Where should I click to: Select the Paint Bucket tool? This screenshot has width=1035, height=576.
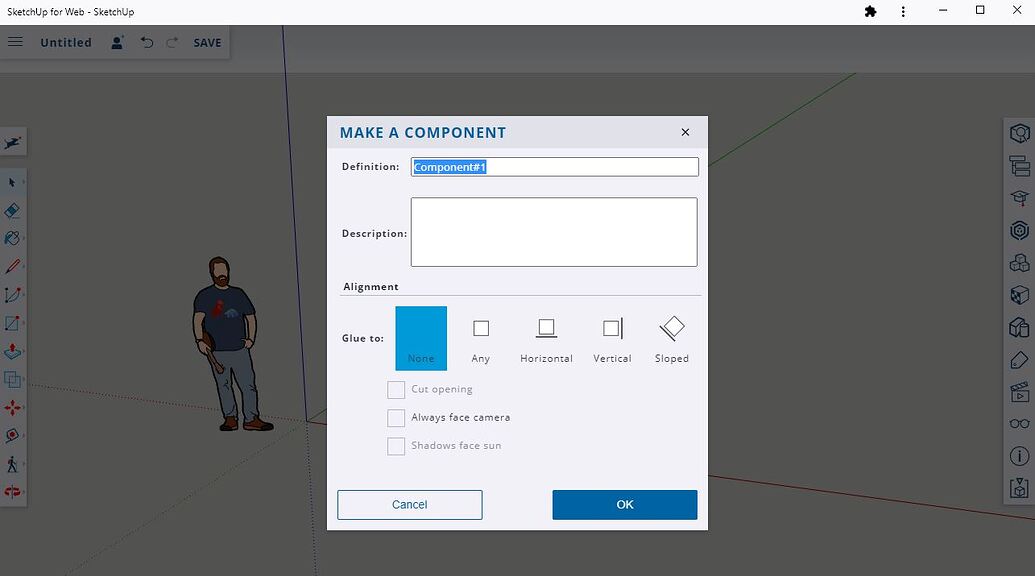[x=13, y=238]
